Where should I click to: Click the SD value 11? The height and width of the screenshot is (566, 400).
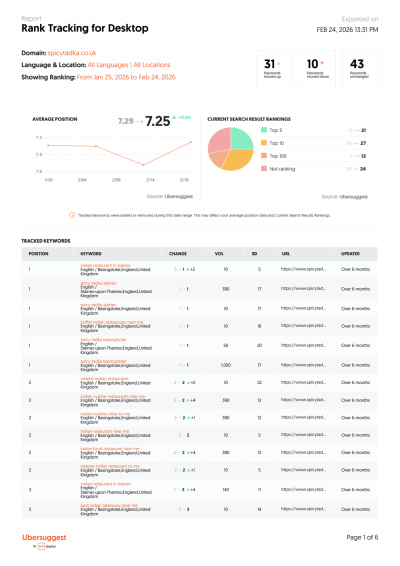click(x=259, y=490)
